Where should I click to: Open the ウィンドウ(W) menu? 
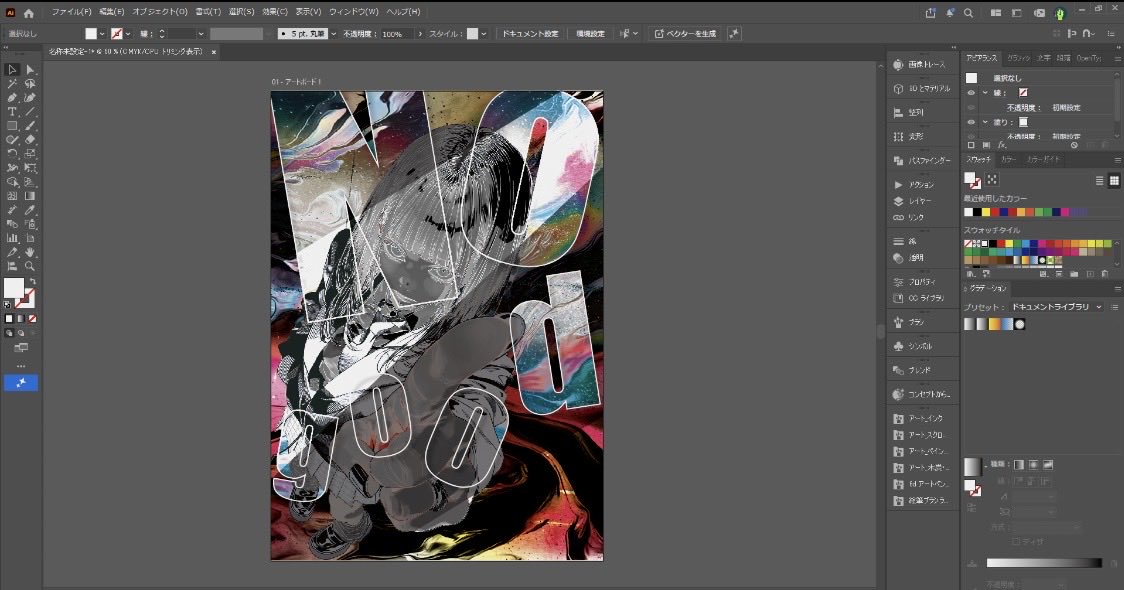click(354, 12)
